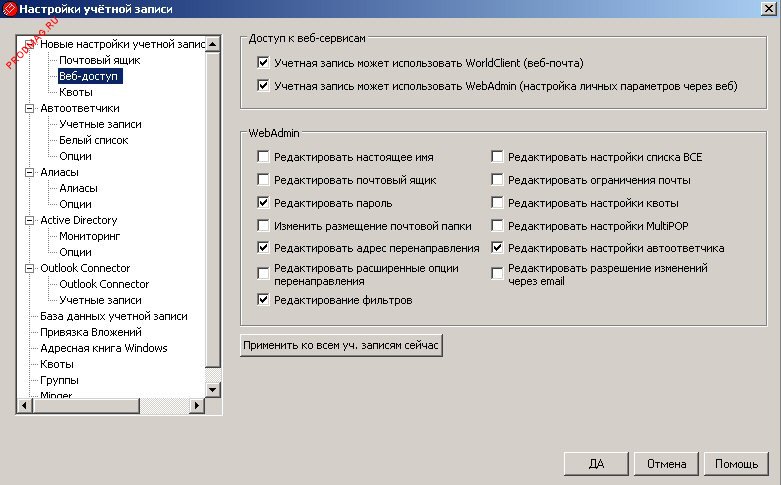This screenshot has width=781, height=485.
Task: Click the app icon in the title bar
Action: [10, 9]
